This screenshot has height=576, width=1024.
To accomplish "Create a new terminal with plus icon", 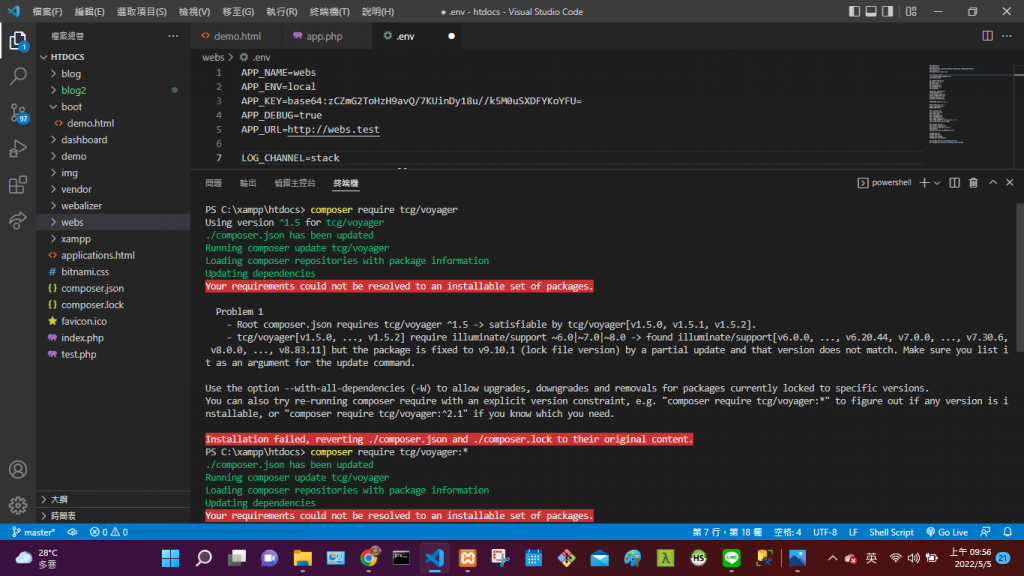I will click(x=924, y=183).
